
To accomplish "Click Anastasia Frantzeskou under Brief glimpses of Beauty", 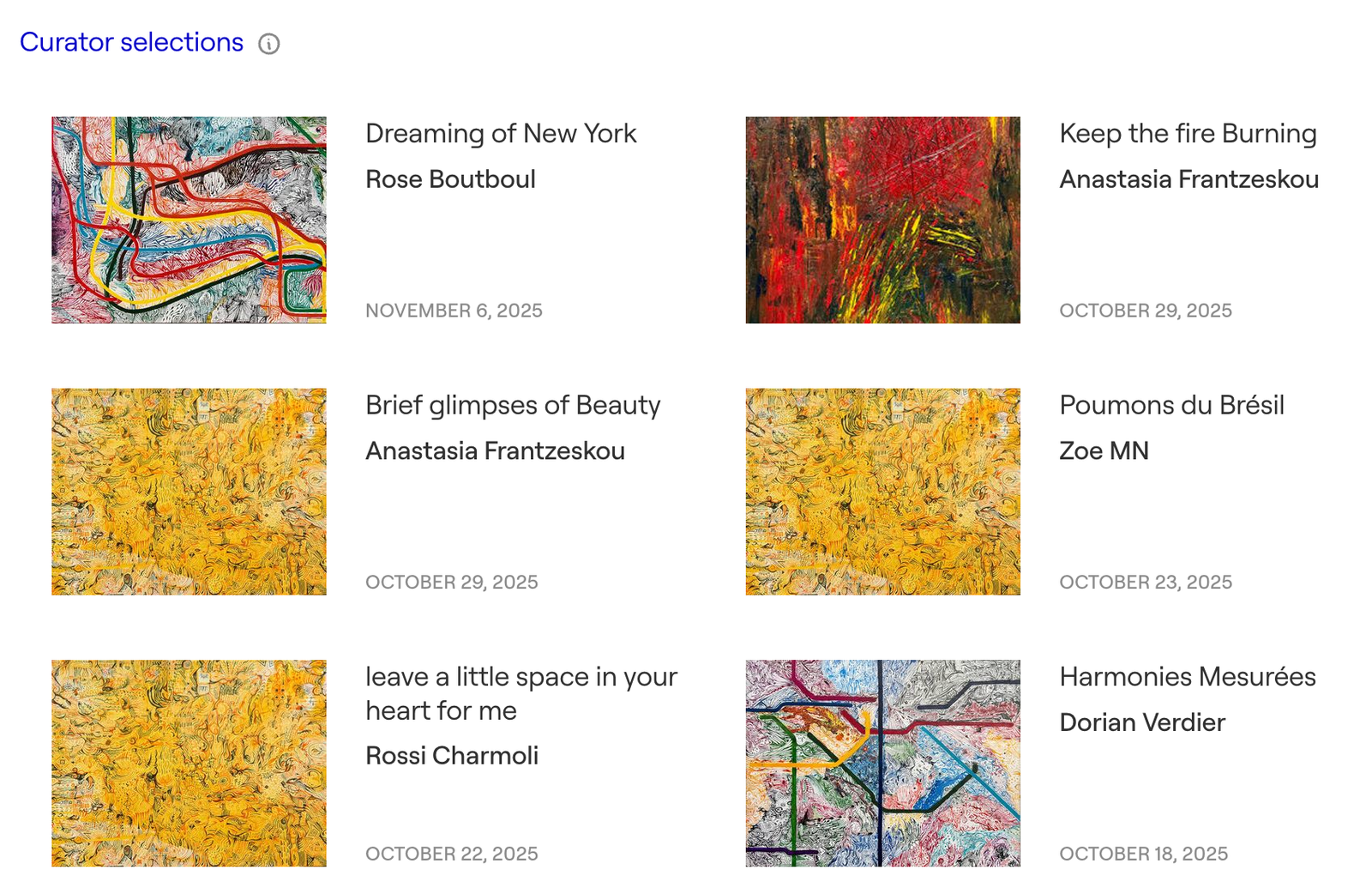I will point(496,451).
